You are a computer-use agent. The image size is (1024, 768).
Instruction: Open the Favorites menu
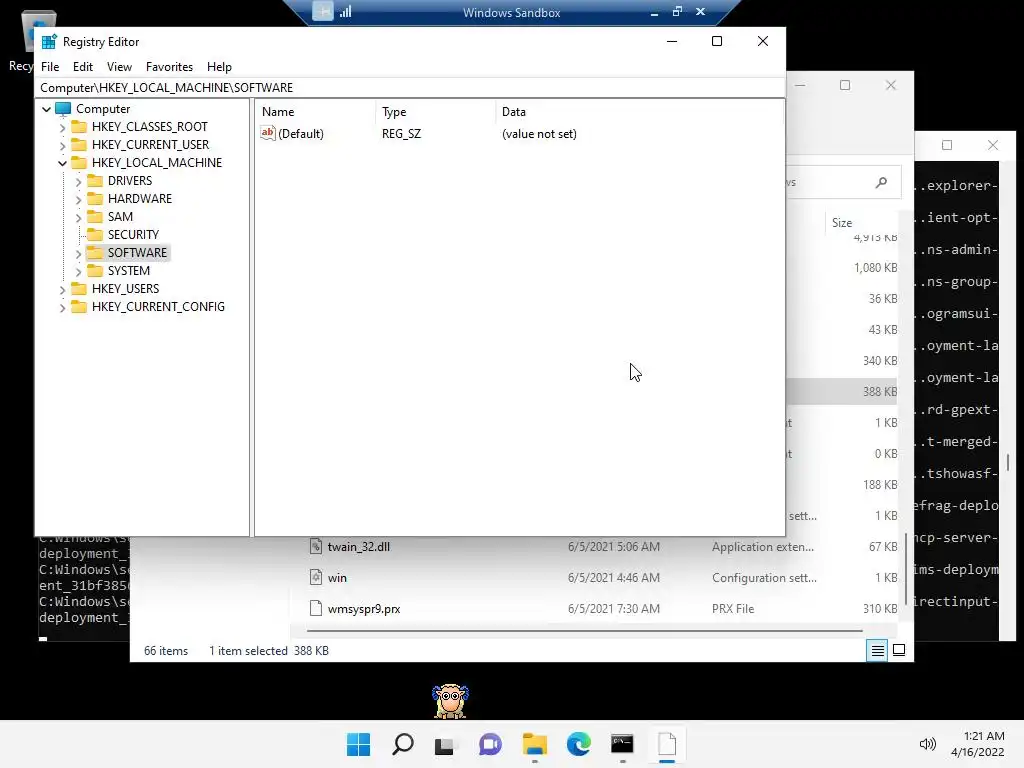pyautogui.click(x=169, y=67)
